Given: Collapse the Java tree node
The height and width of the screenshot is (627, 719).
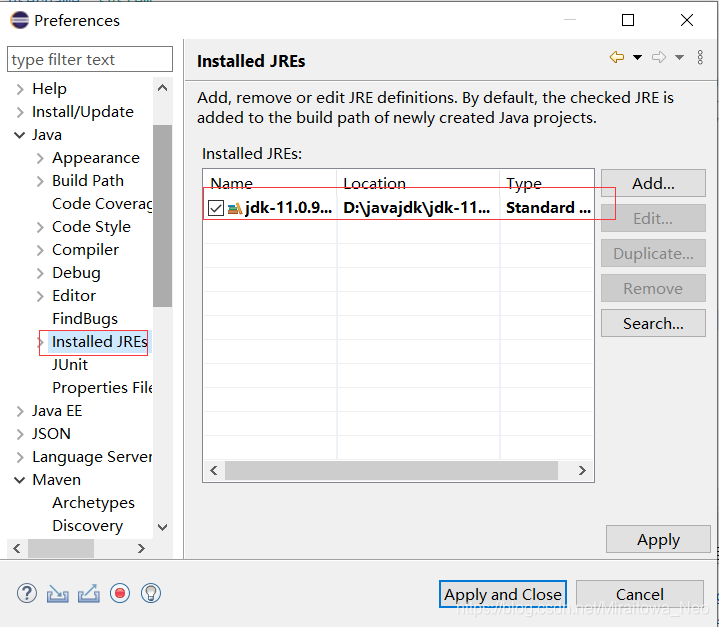Looking at the screenshot, I should [x=19, y=135].
